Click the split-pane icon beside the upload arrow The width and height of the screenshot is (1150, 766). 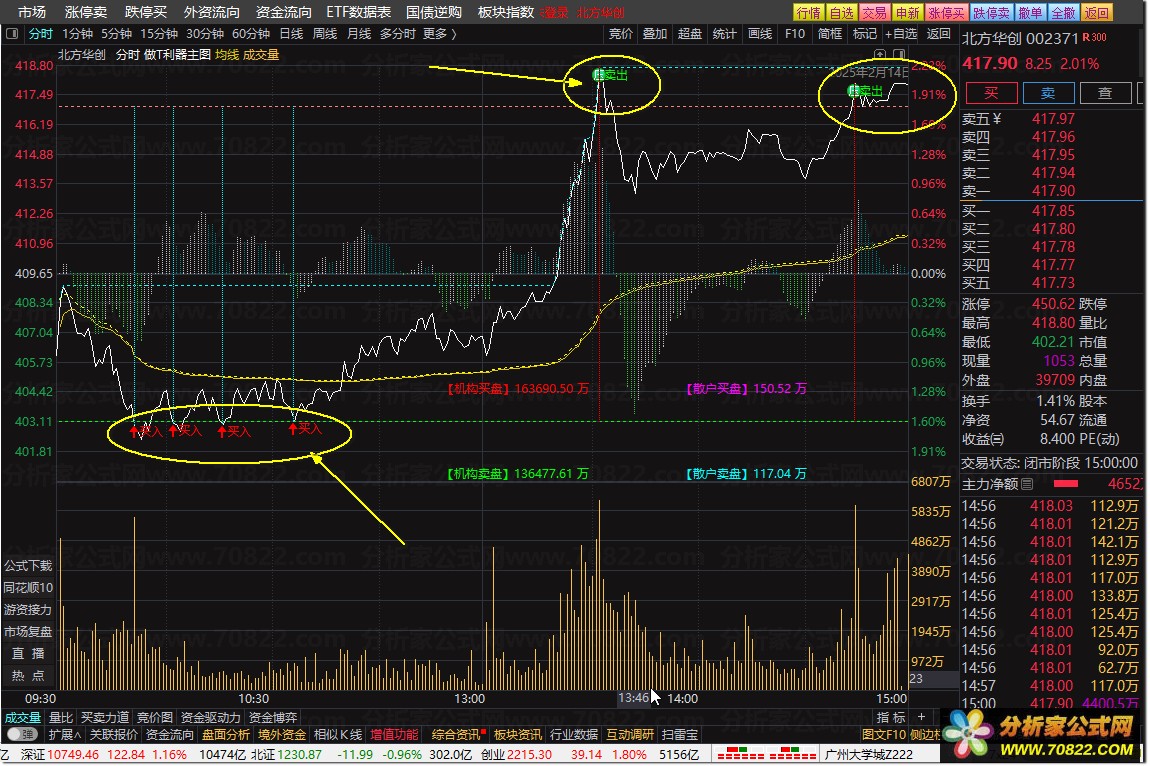898,54
